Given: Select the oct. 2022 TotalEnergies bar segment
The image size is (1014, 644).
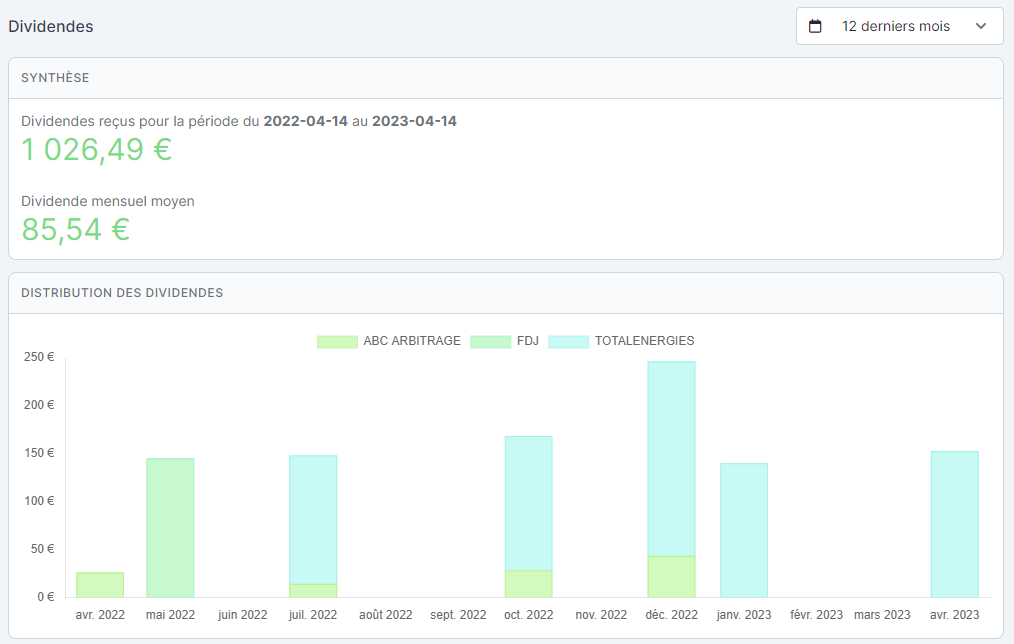Looking at the screenshot, I should coord(528,503).
